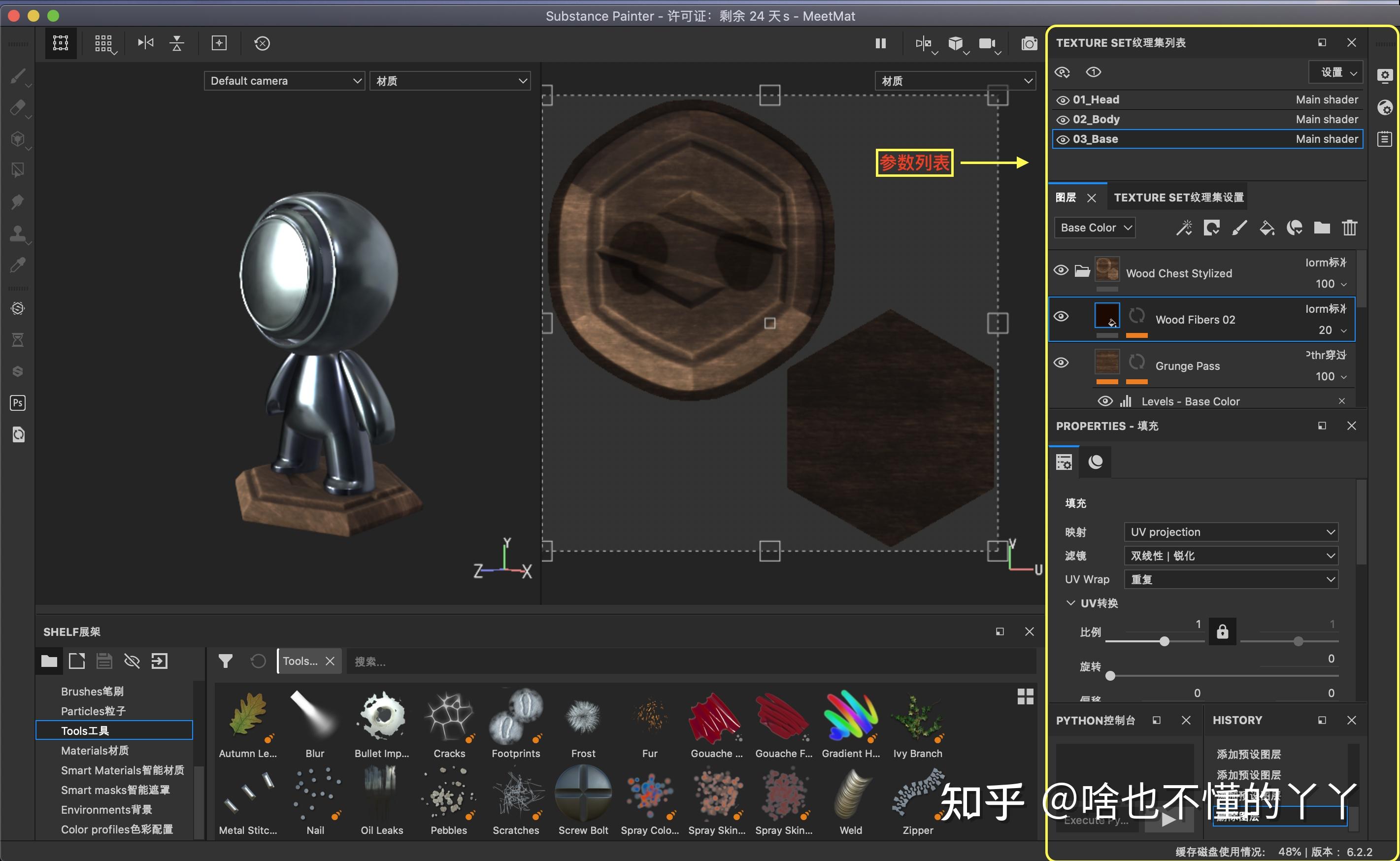The image size is (1400, 861).
Task: Open the Photoshop export feature via Ps icon
Action: coord(18,402)
